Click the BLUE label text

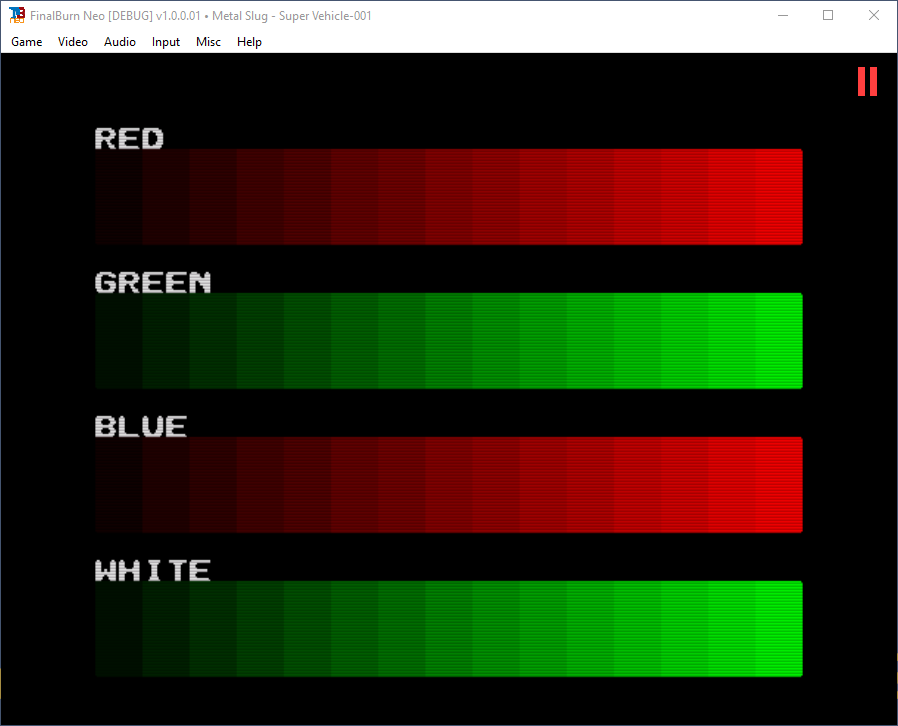coord(140,426)
